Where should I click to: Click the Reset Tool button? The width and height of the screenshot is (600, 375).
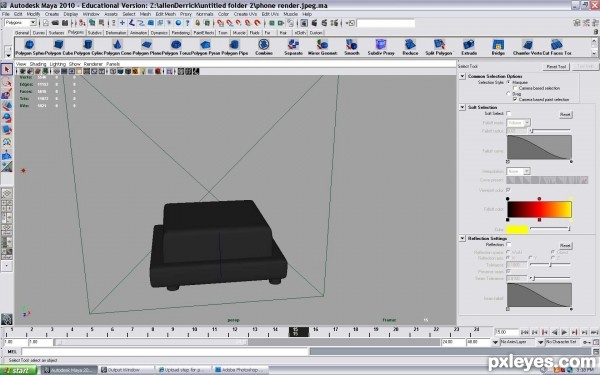tap(556, 67)
